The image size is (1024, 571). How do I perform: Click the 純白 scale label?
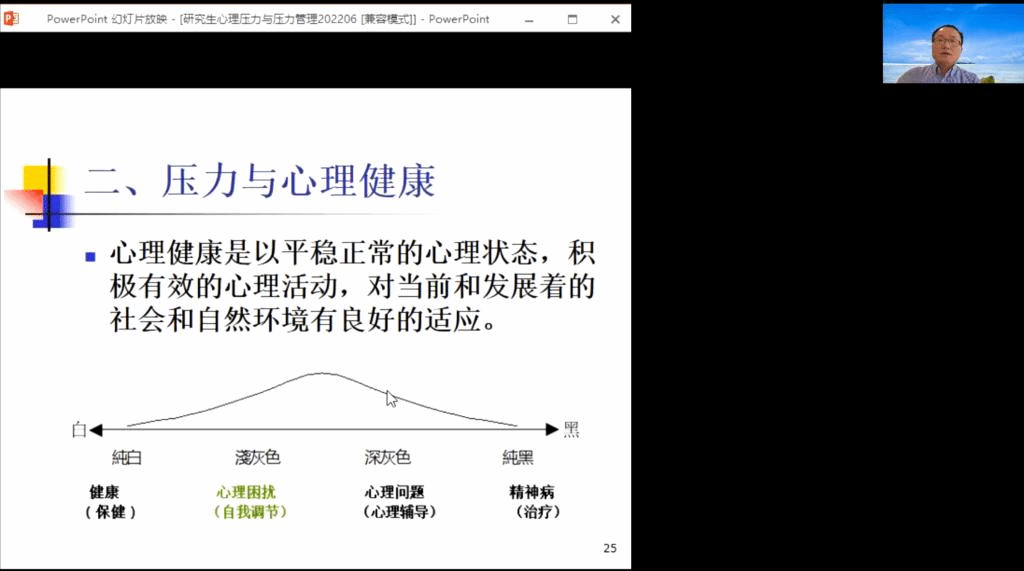[127, 457]
